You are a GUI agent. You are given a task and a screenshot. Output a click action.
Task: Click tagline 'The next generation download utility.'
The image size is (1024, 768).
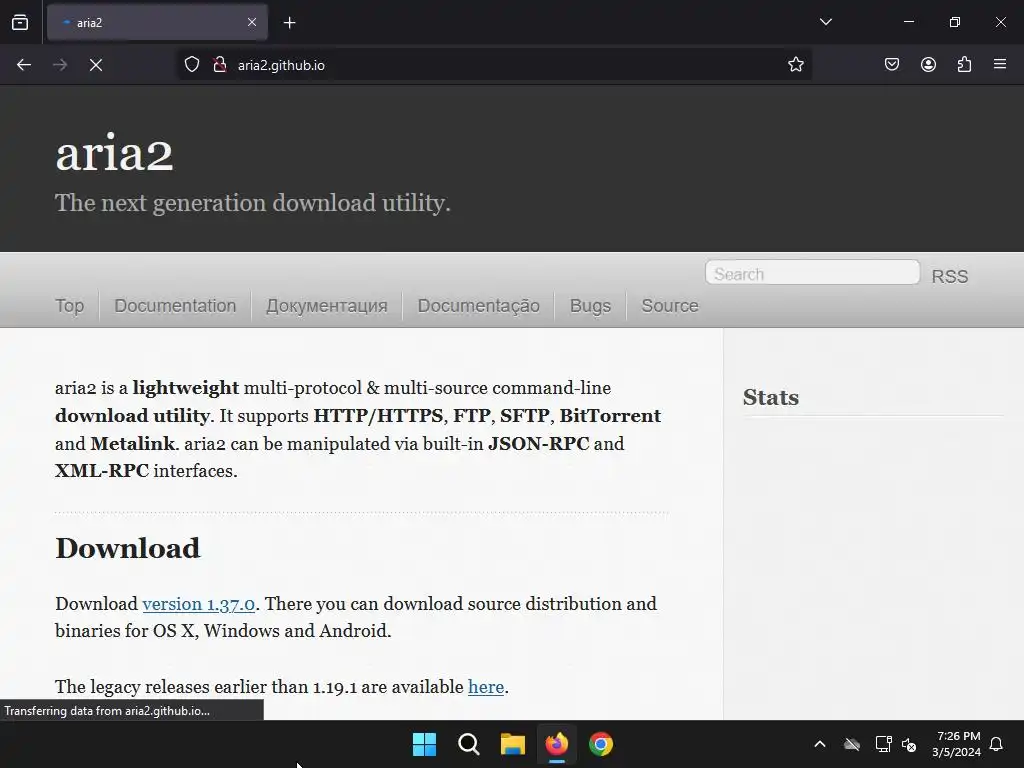[x=253, y=203]
